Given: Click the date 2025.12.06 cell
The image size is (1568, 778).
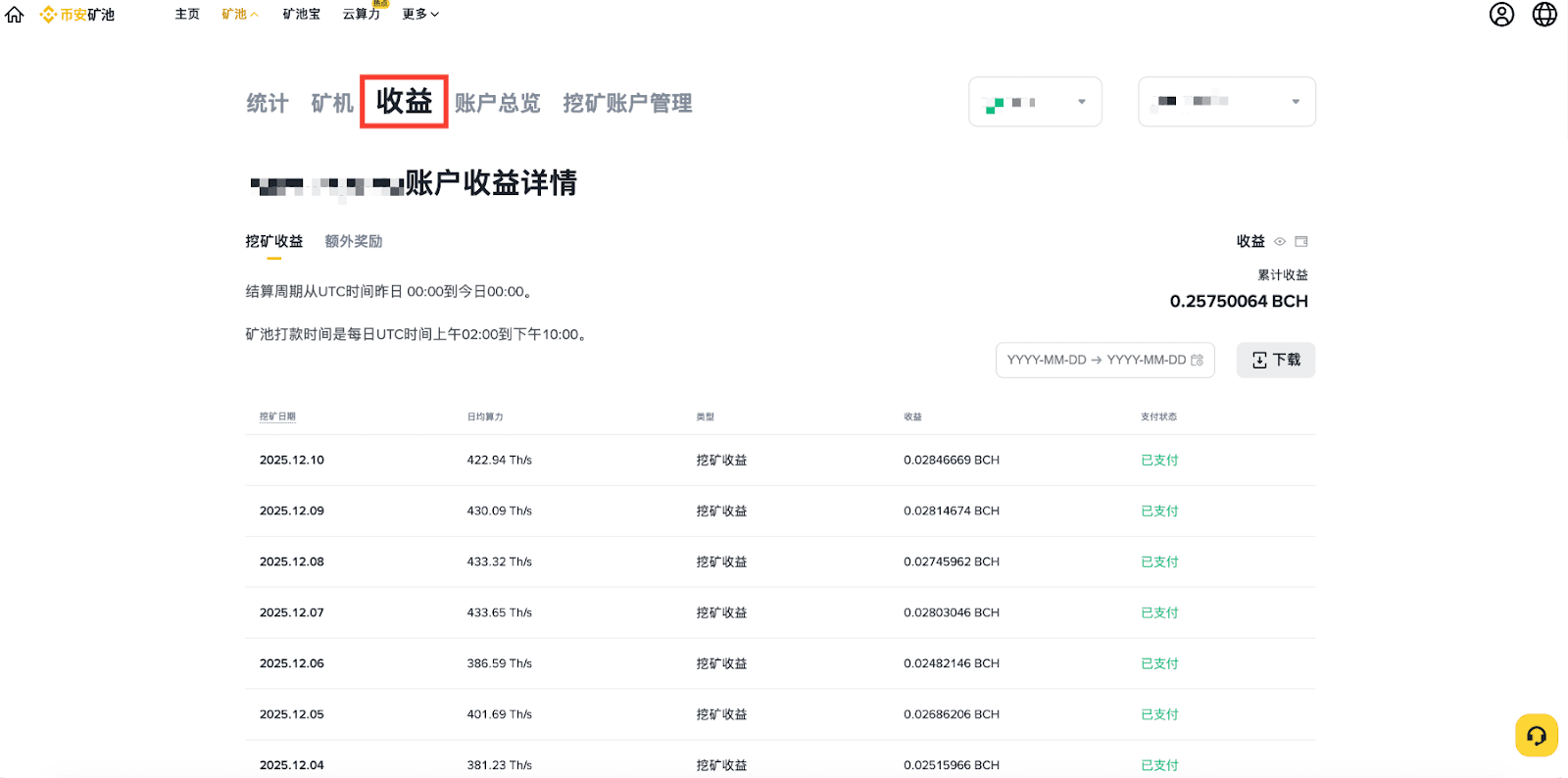Looking at the screenshot, I should coord(292,663).
